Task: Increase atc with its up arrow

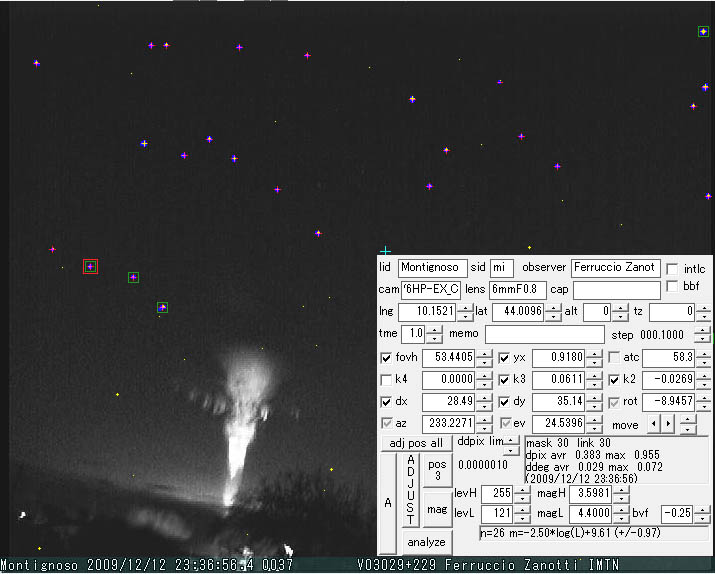Action: point(703,353)
